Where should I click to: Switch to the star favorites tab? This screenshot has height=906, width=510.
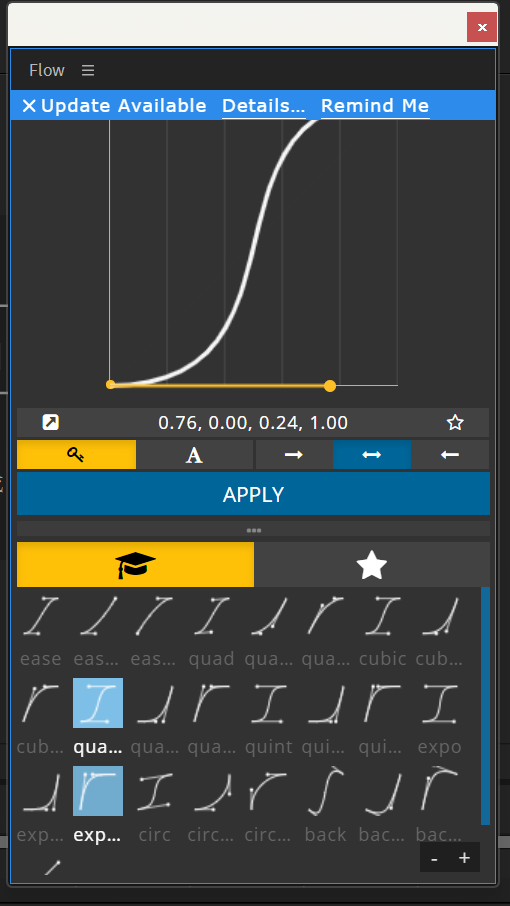tap(371, 565)
